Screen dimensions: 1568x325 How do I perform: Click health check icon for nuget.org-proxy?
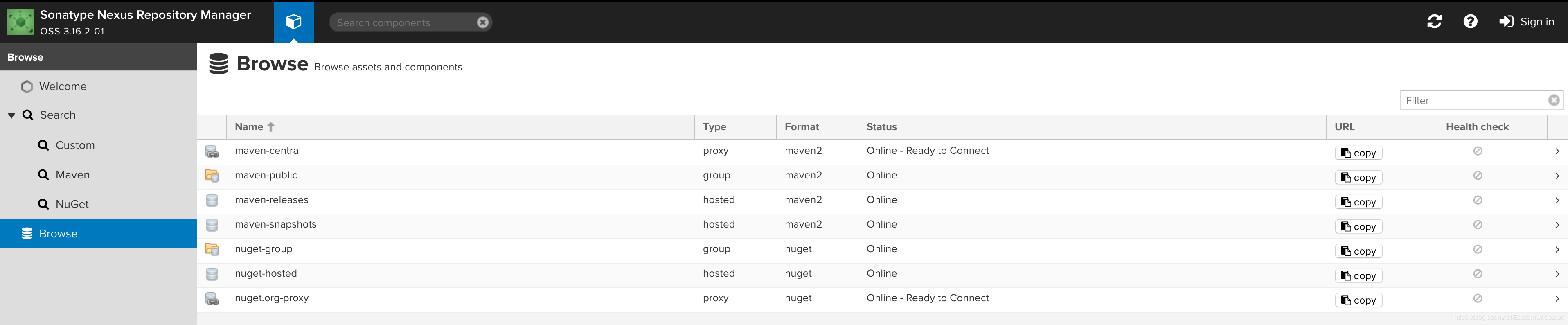[1477, 298]
